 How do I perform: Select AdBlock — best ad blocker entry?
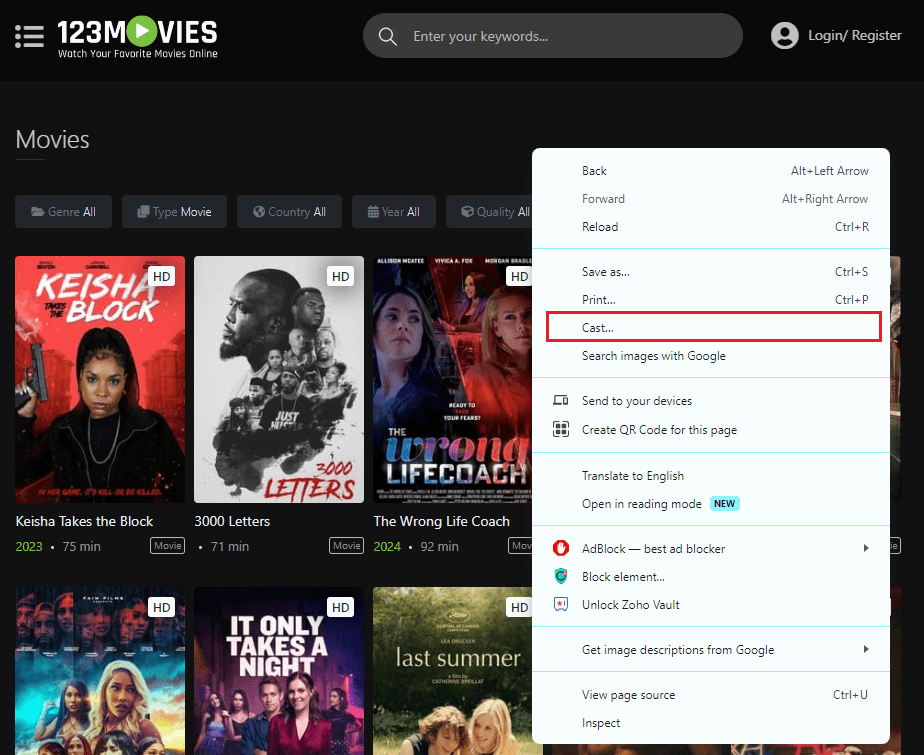(711, 549)
